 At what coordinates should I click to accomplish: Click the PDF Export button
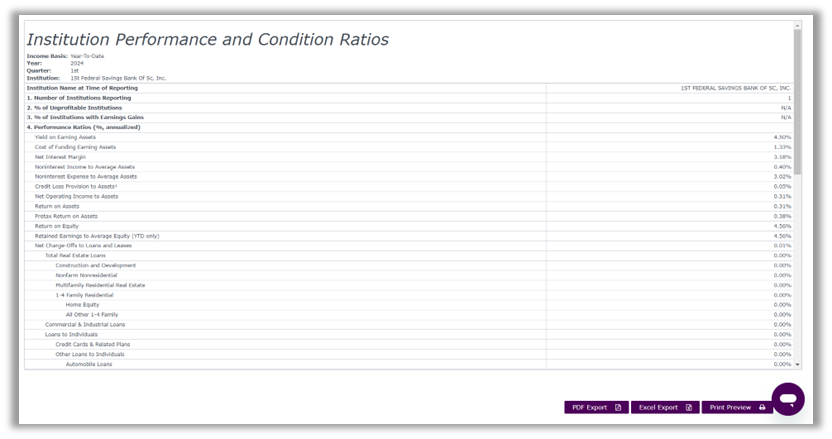[x=596, y=407]
